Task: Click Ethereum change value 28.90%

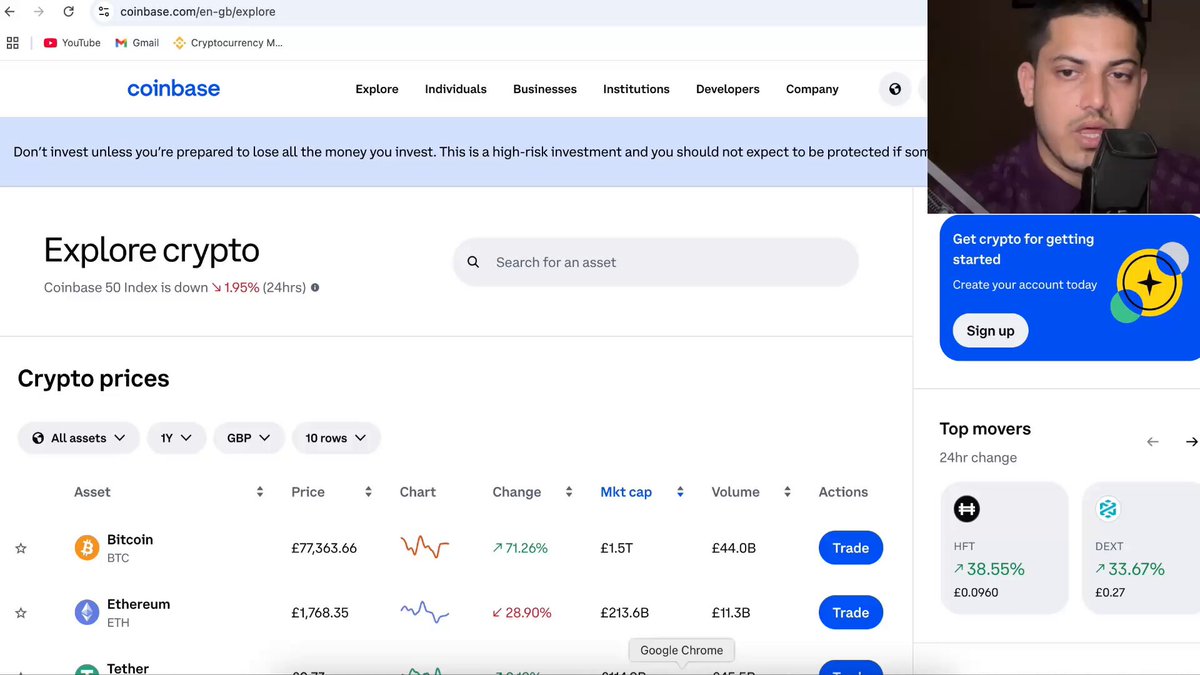Action: click(522, 612)
